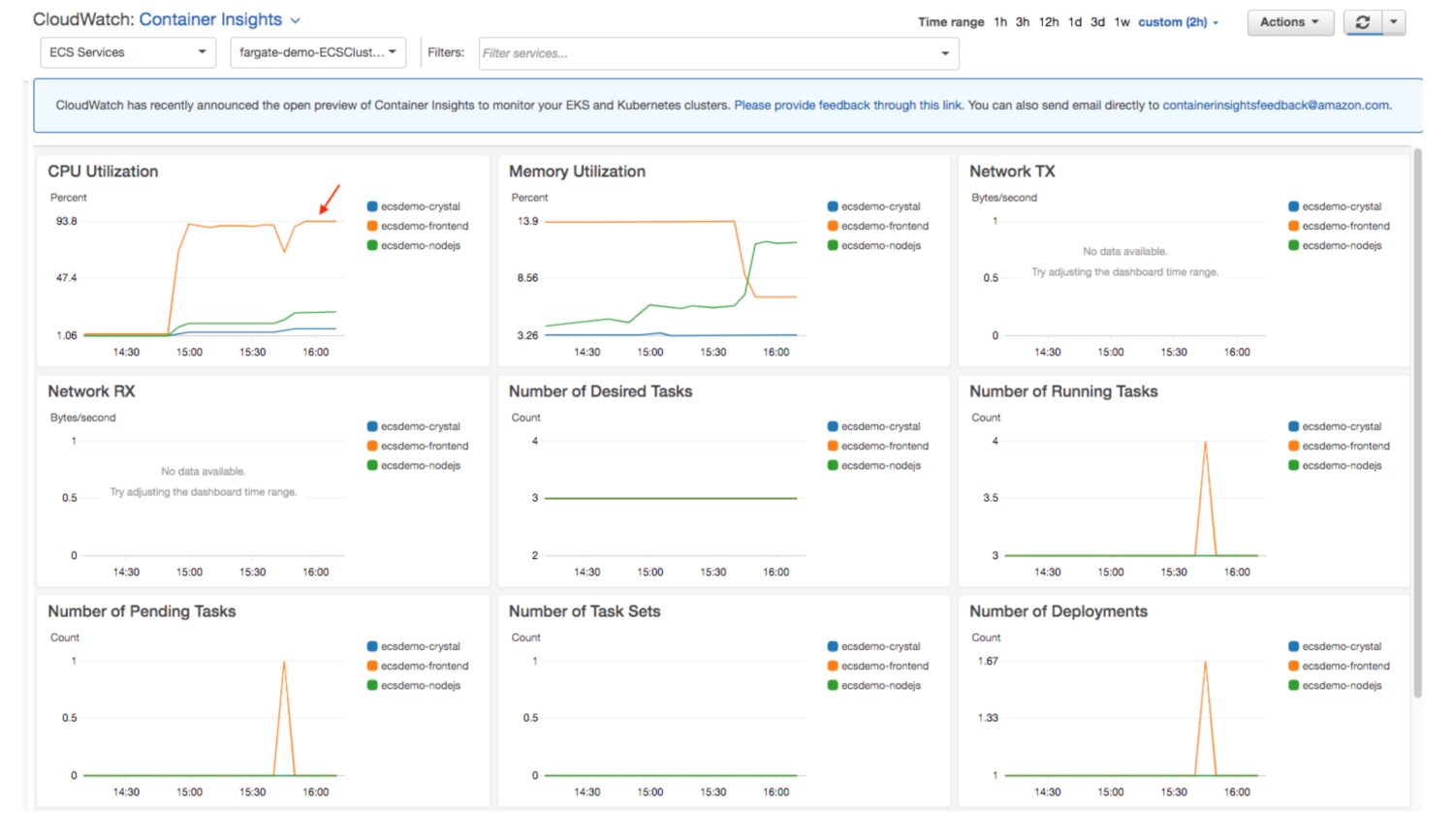The image size is (1454, 840).
Task: Click ecsdemo-nodejs label in Desired Tasks legend
Action: pos(881,465)
